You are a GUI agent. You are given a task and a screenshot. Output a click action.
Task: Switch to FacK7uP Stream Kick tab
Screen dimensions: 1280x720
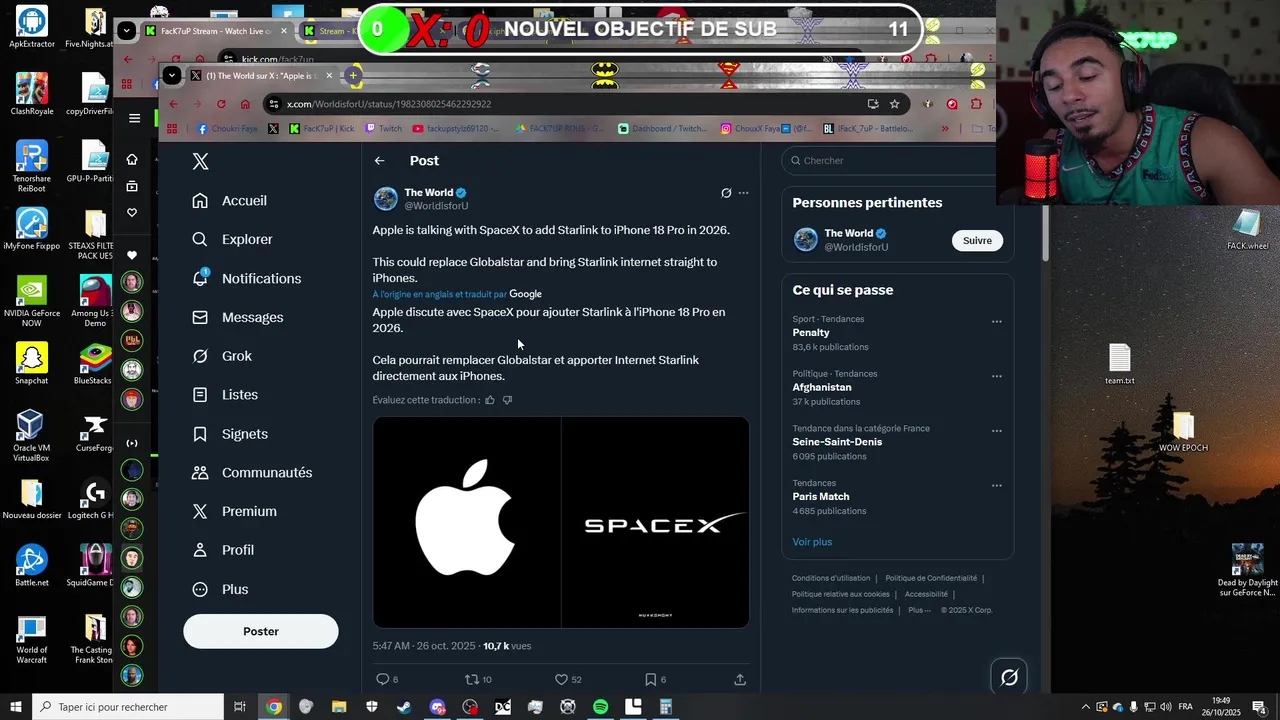pyautogui.click(x=215, y=31)
